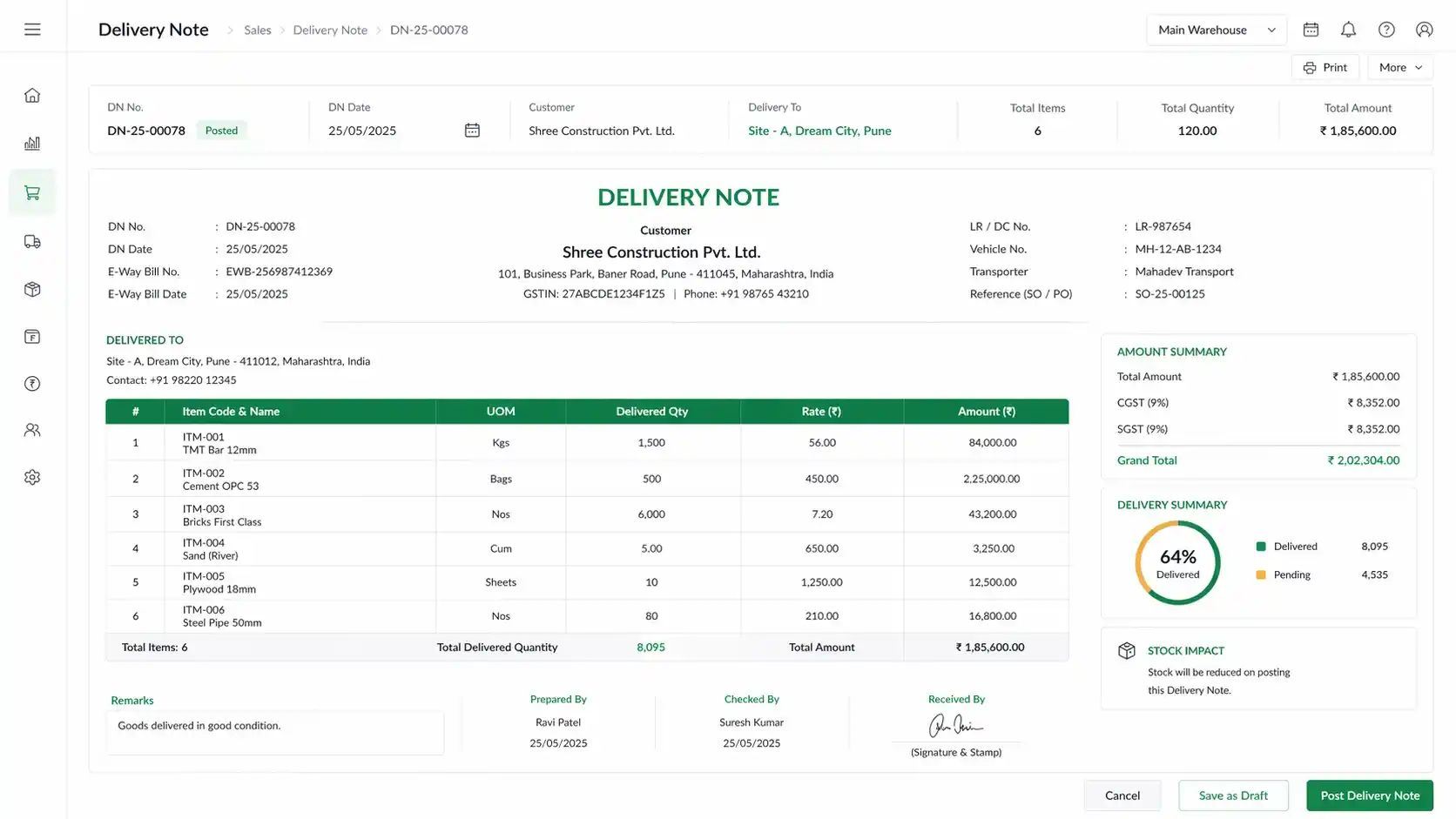Click the DN Date field 25/05/2025
This screenshot has width=1456, height=819.
(404, 131)
